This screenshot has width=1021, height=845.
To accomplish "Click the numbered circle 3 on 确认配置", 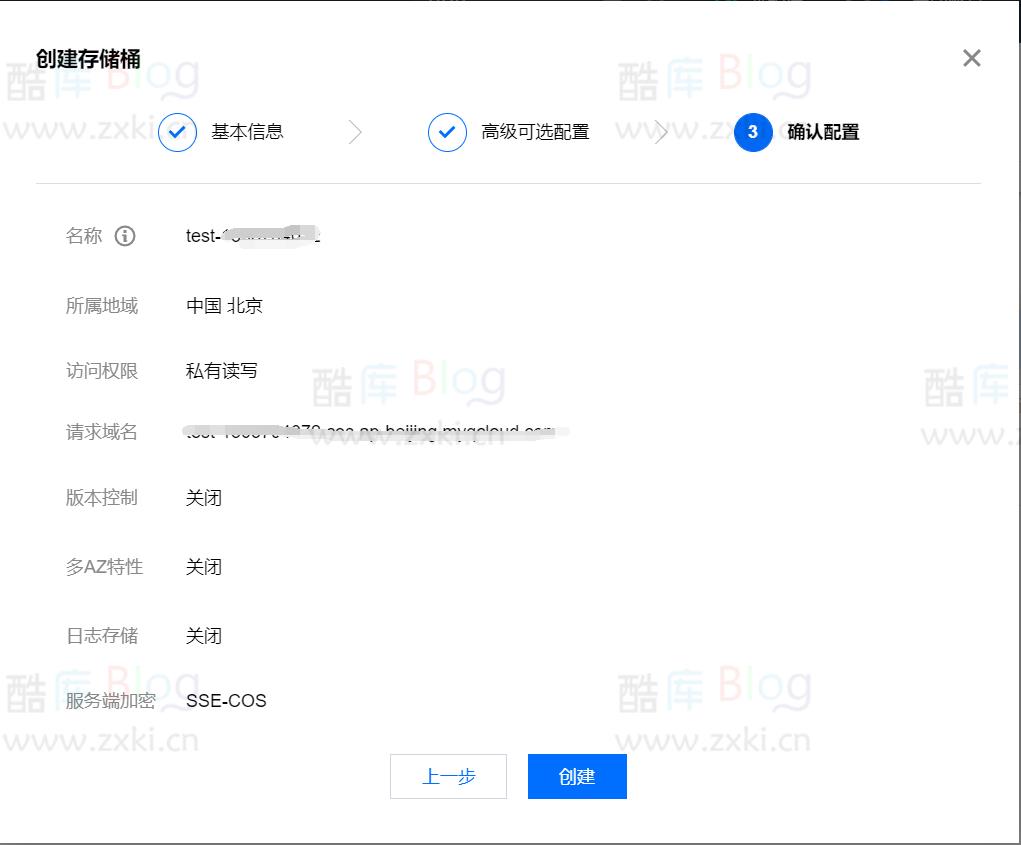I will click(x=752, y=132).
